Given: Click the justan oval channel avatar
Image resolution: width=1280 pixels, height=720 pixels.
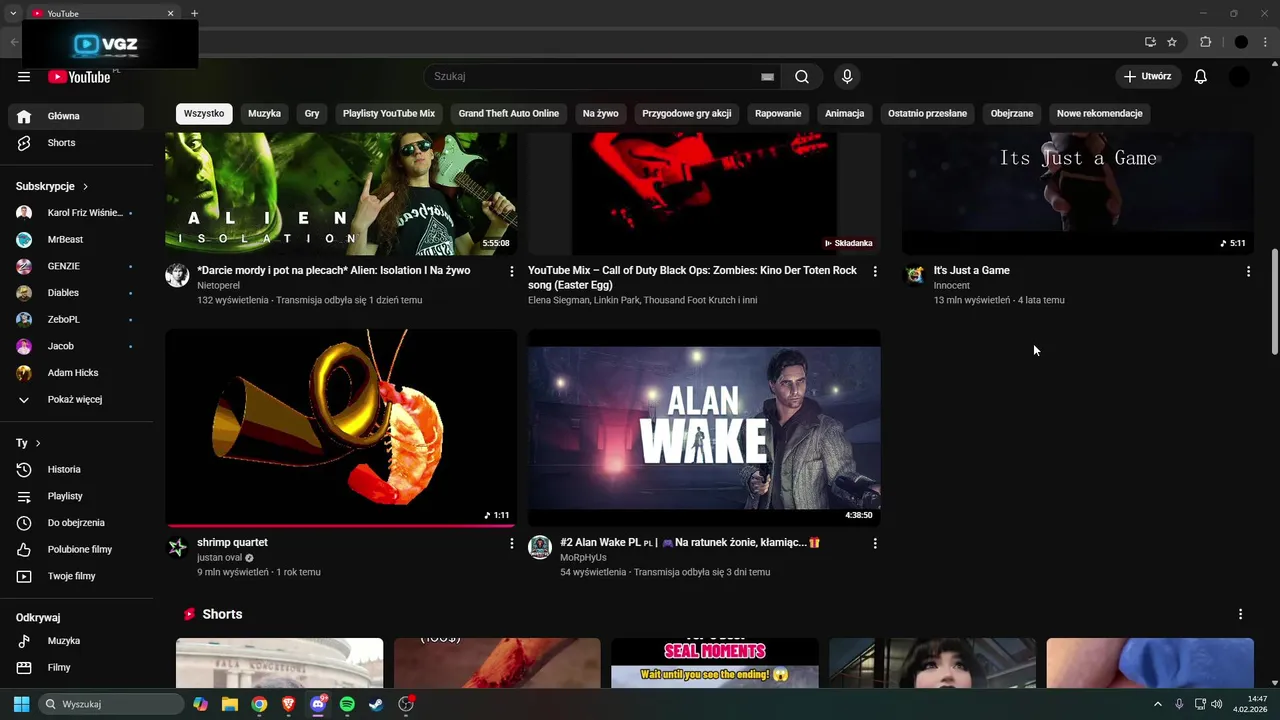Looking at the screenshot, I should pos(177,547).
